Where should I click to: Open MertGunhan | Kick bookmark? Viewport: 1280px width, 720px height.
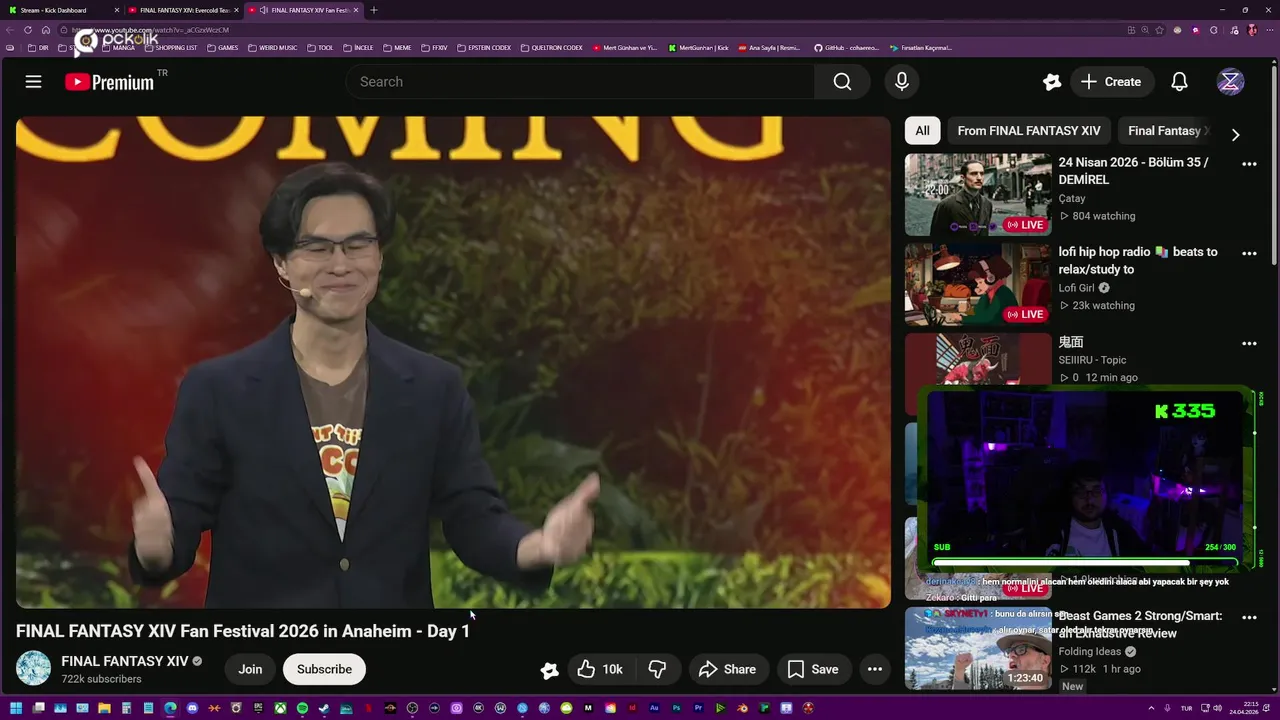coord(699,48)
